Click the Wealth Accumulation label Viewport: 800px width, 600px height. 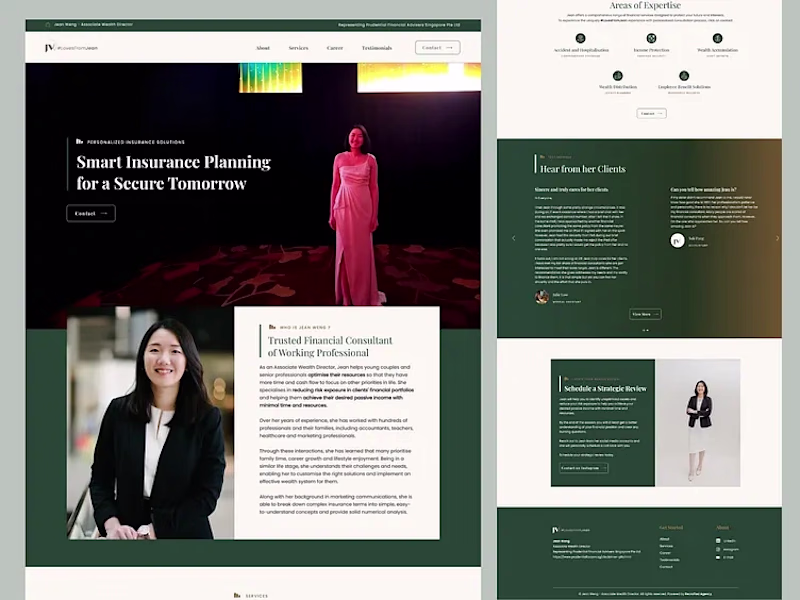718,50
